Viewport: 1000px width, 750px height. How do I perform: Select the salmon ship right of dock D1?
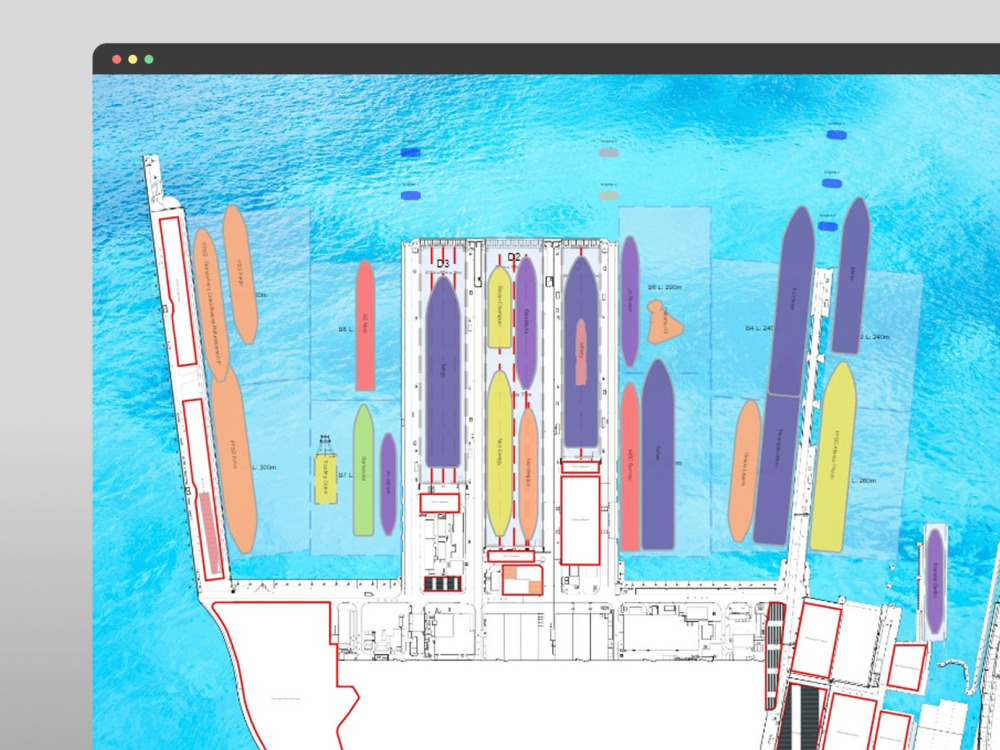click(629, 466)
